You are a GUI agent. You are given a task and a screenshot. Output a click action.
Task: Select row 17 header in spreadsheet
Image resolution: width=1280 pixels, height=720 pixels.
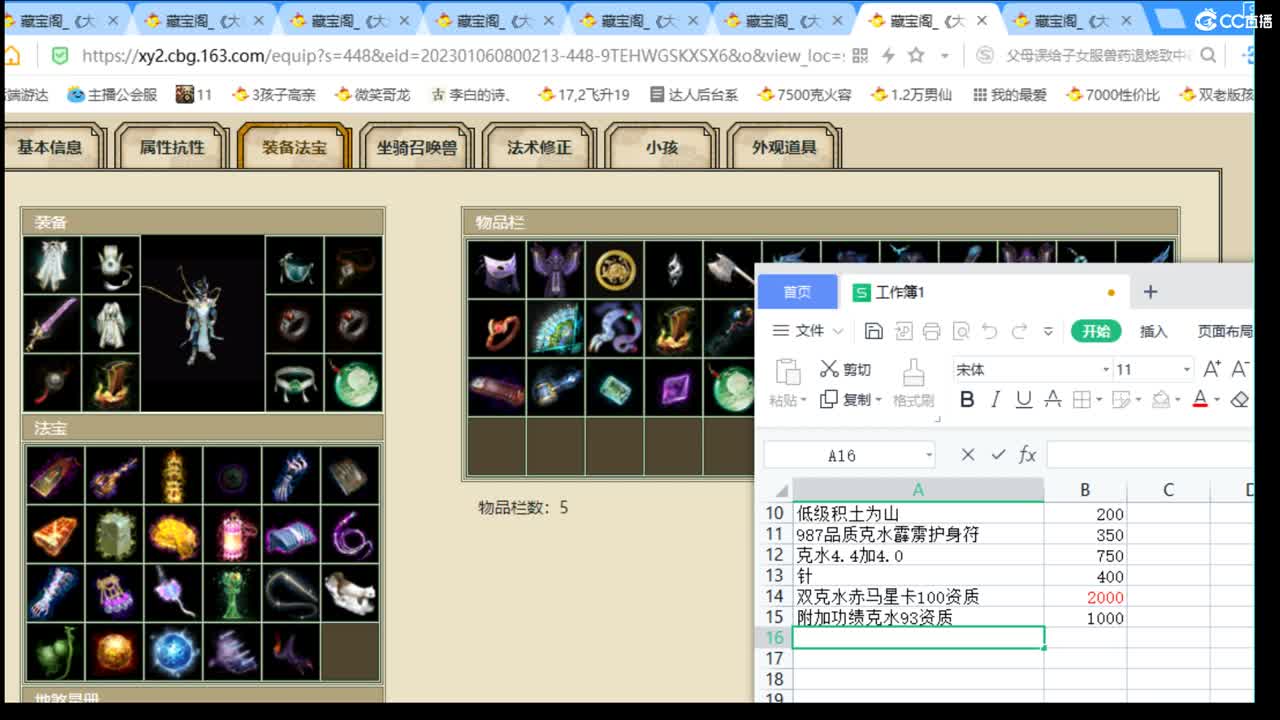775,659
